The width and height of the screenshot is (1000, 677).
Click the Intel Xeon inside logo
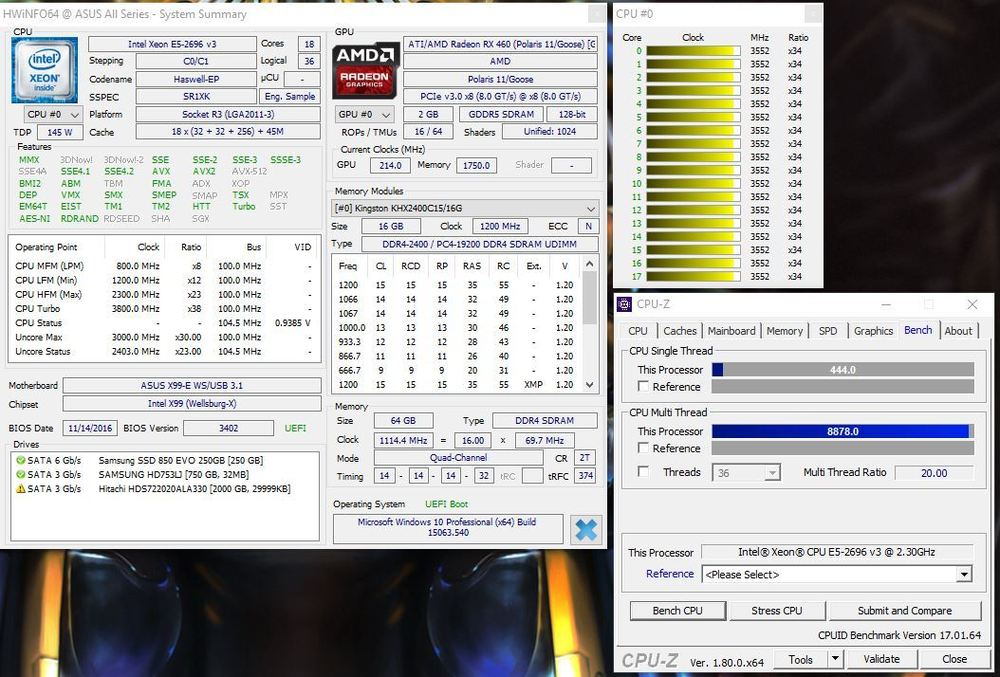click(45, 69)
